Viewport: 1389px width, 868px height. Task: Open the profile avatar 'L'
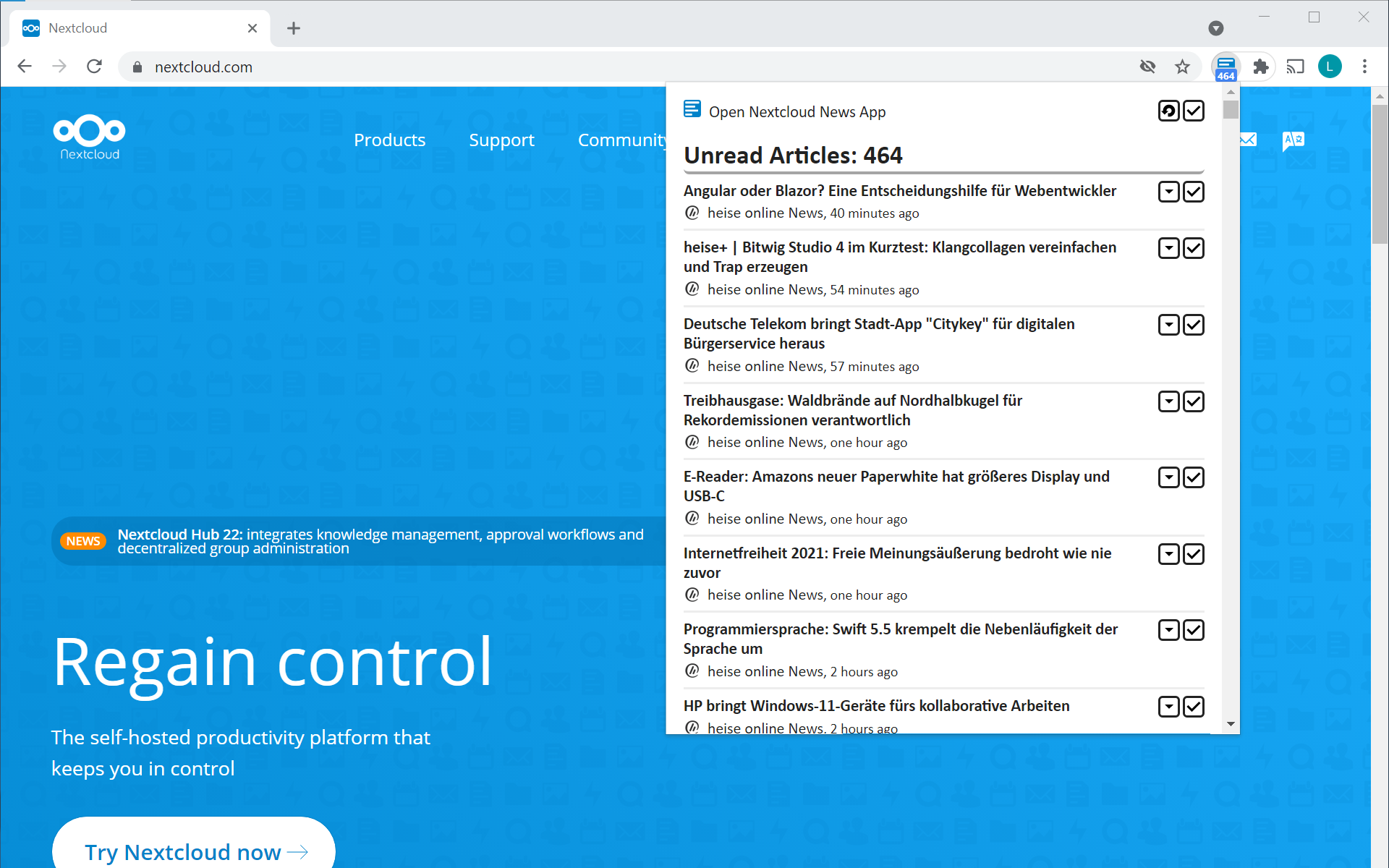coord(1330,67)
